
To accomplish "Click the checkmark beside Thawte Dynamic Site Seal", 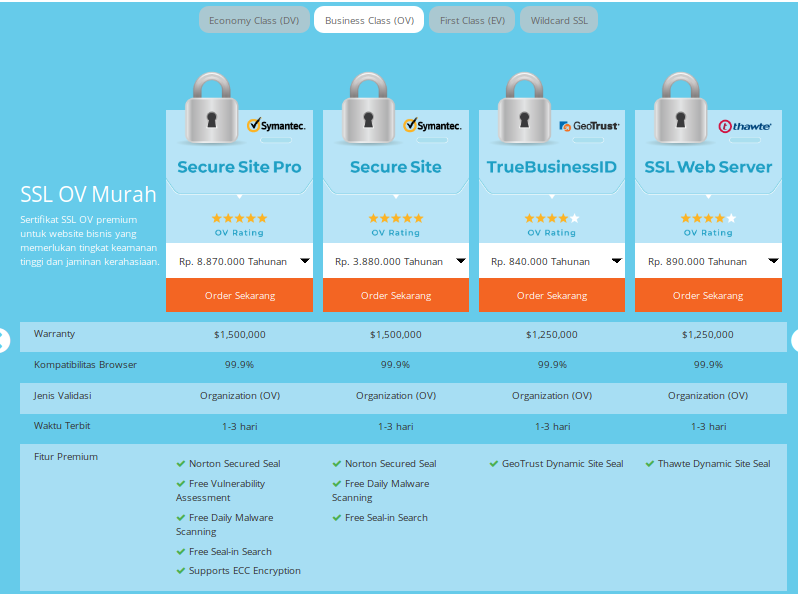I will 650,464.
